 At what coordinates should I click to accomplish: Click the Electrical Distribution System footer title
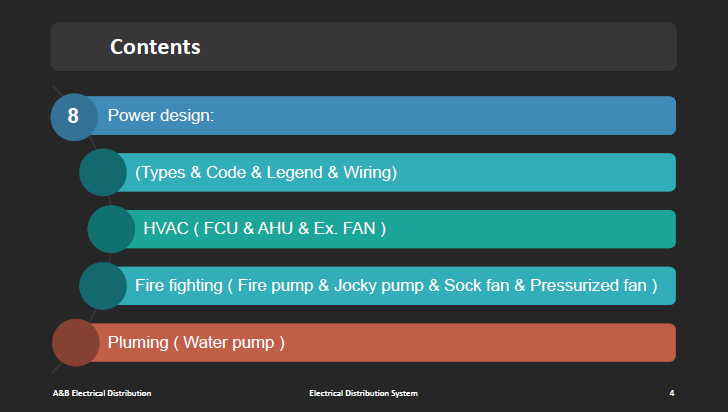[364, 393]
